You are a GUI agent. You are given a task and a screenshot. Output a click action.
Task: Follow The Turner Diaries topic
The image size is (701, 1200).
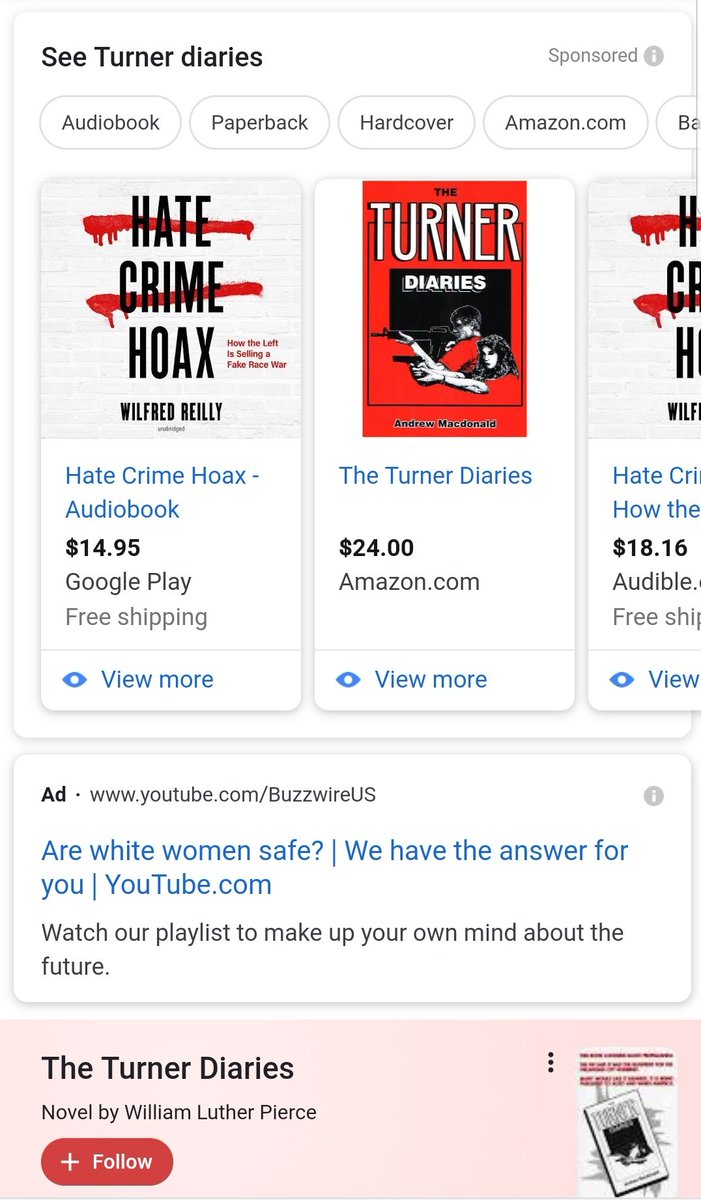click(107, 1162)
